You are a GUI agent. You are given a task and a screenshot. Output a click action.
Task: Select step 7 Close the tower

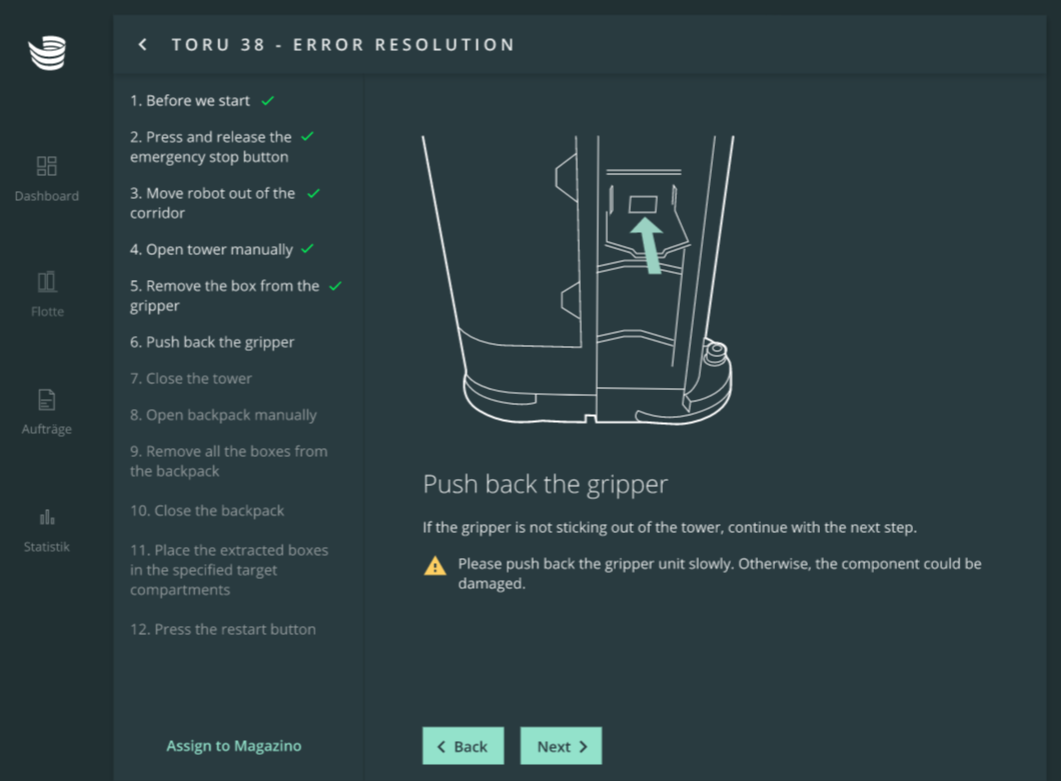click(191, 379)
